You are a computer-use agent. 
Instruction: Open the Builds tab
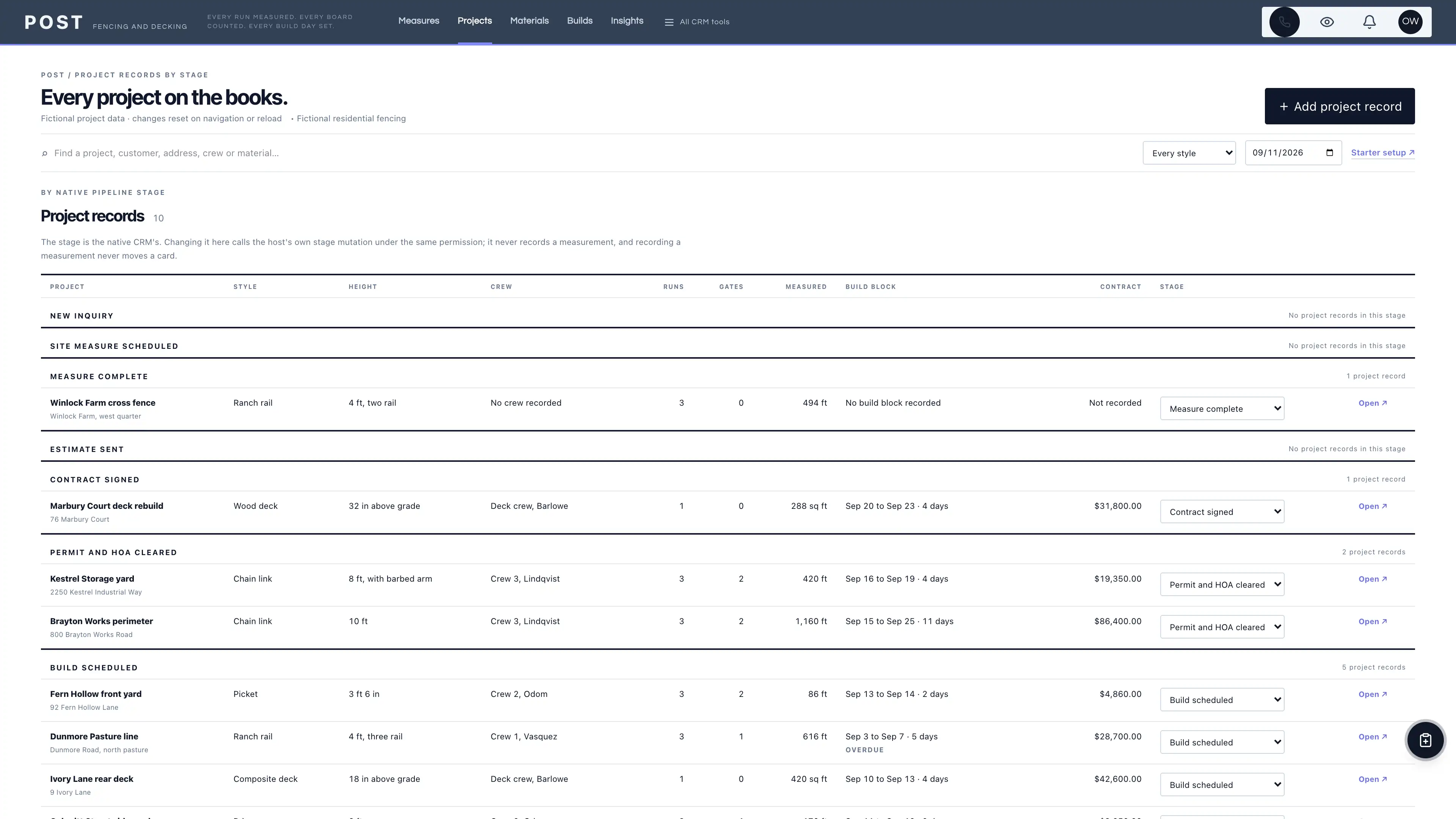(580, 21)
